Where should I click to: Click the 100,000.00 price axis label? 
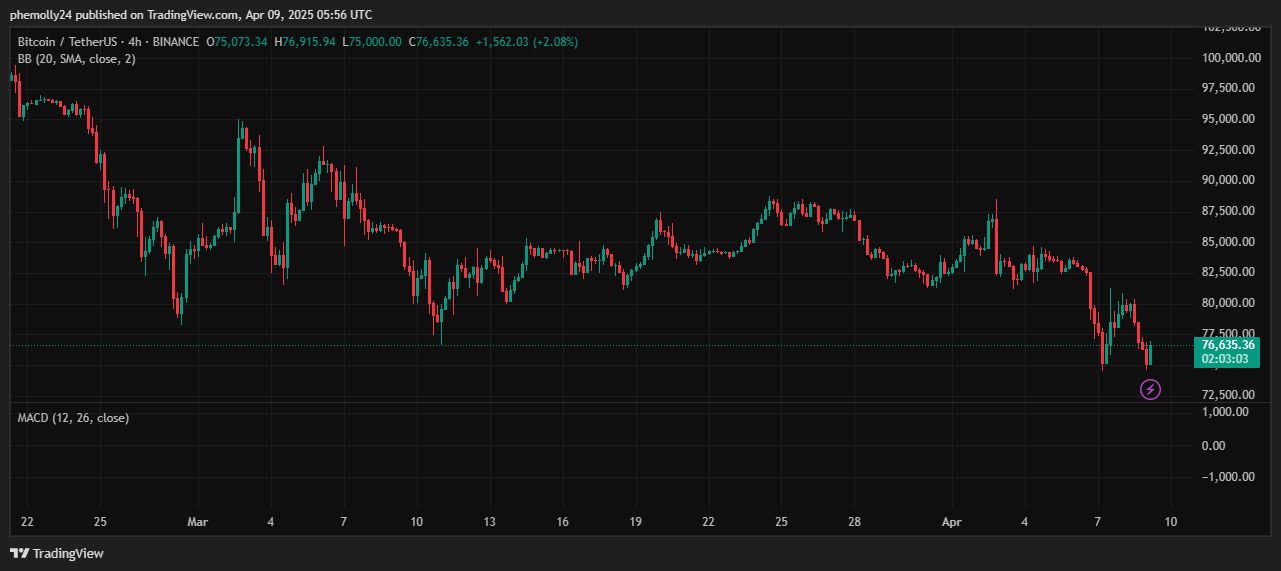pyautogui.click(x=1227, y=58)
